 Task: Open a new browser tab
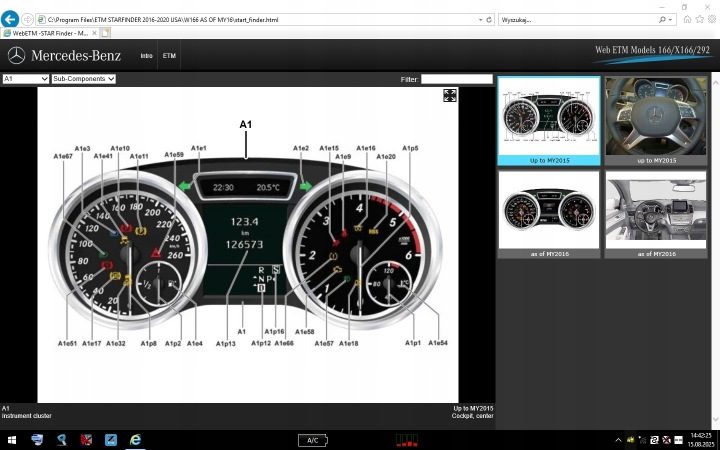[106, 33]
